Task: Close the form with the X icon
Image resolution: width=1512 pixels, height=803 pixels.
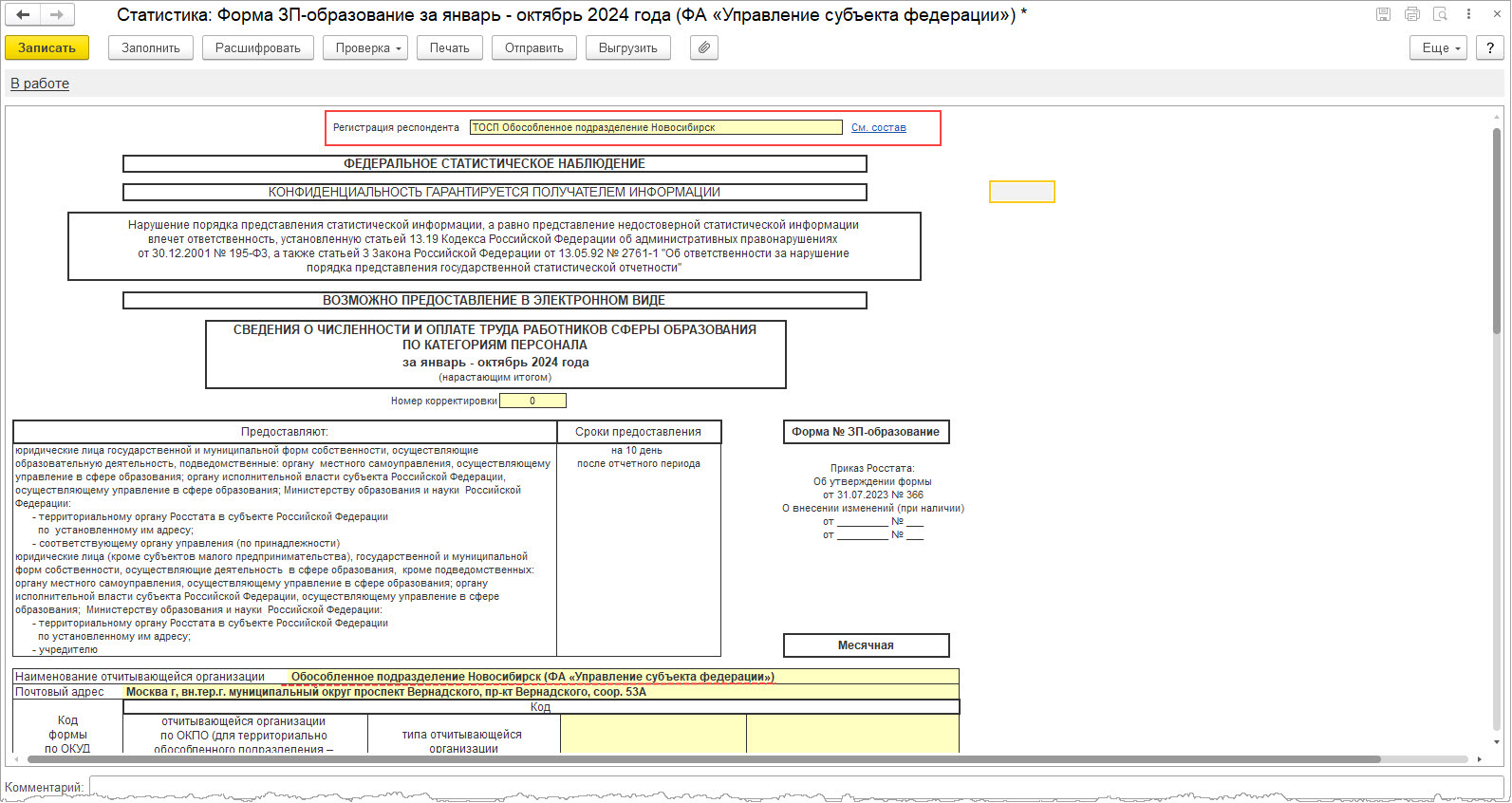Action: [1495, 14]
